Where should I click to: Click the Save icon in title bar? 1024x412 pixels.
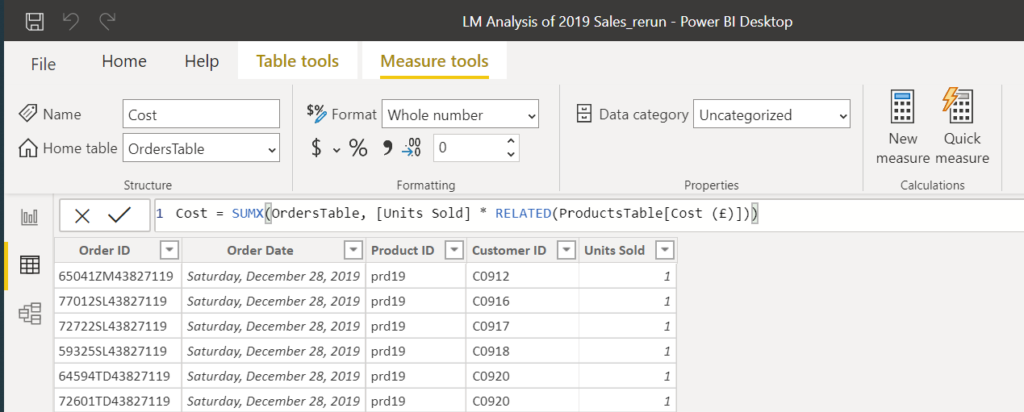[34, 21]
